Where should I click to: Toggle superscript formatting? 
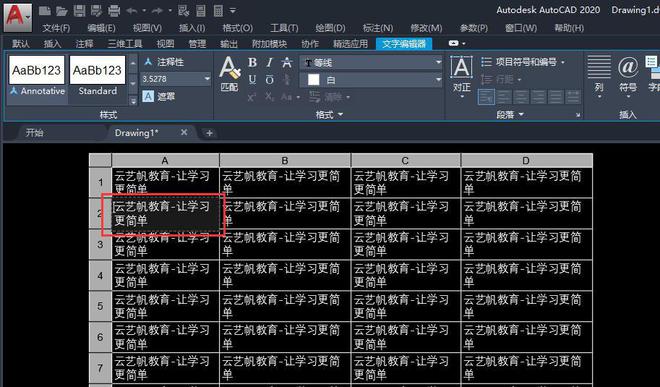252,97
